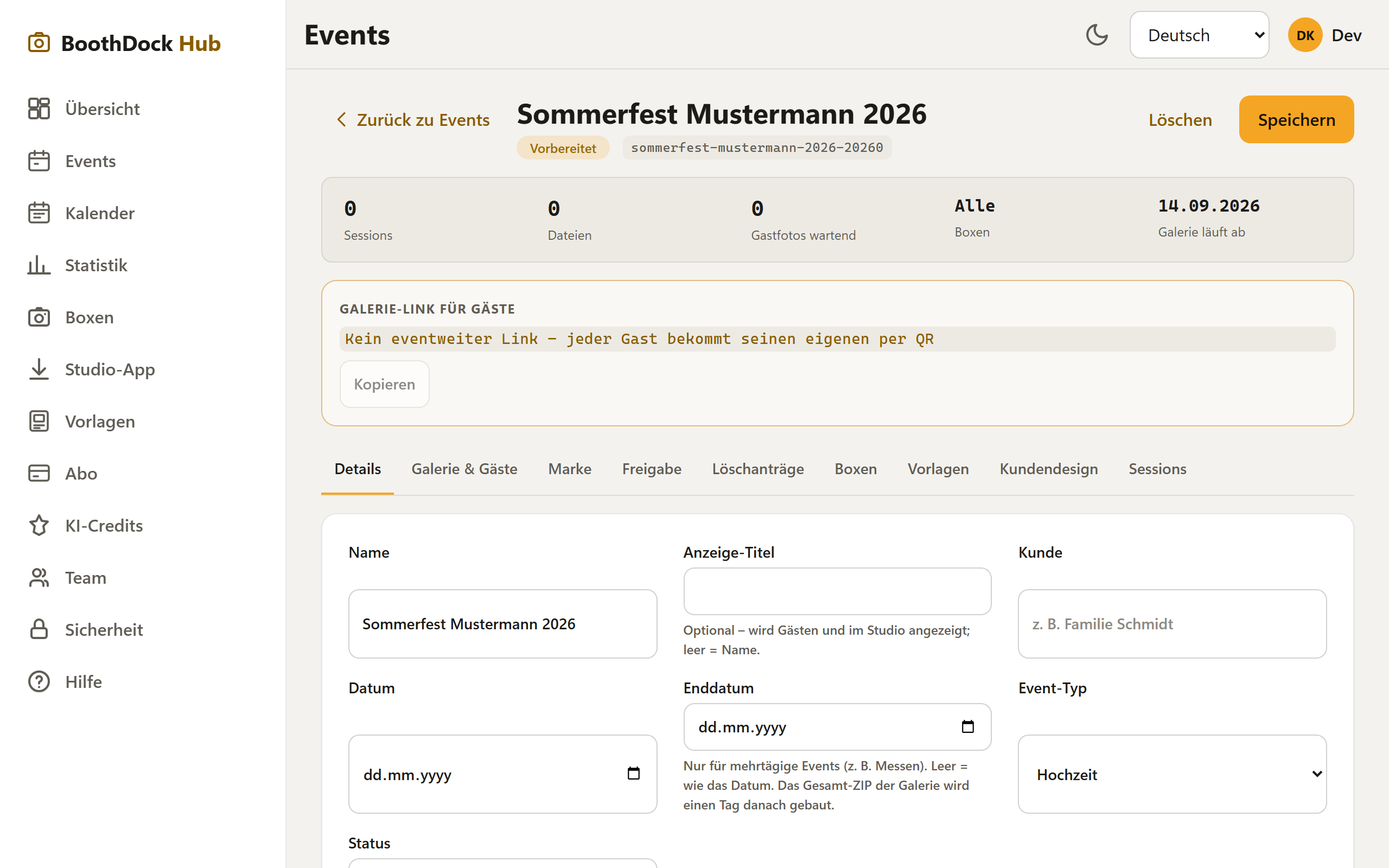This screenshot has height=868, width=1389.
Task: Click the Löschen button
Action: 1180,120
